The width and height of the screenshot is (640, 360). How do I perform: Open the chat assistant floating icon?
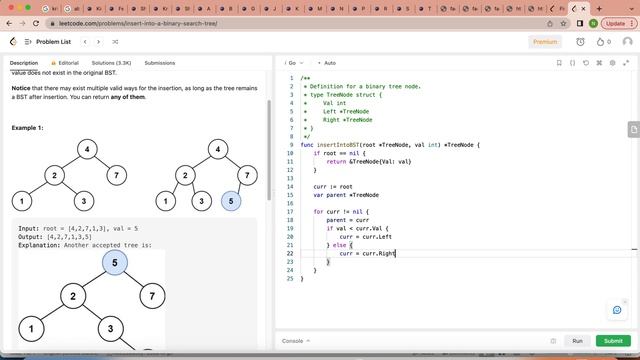[x=617, y=310]
